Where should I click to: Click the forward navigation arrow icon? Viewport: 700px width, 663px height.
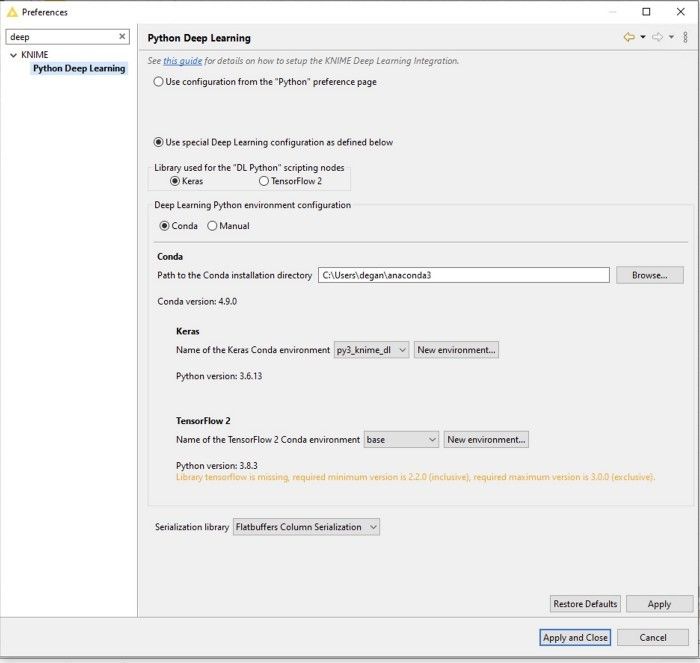[657, 38]
